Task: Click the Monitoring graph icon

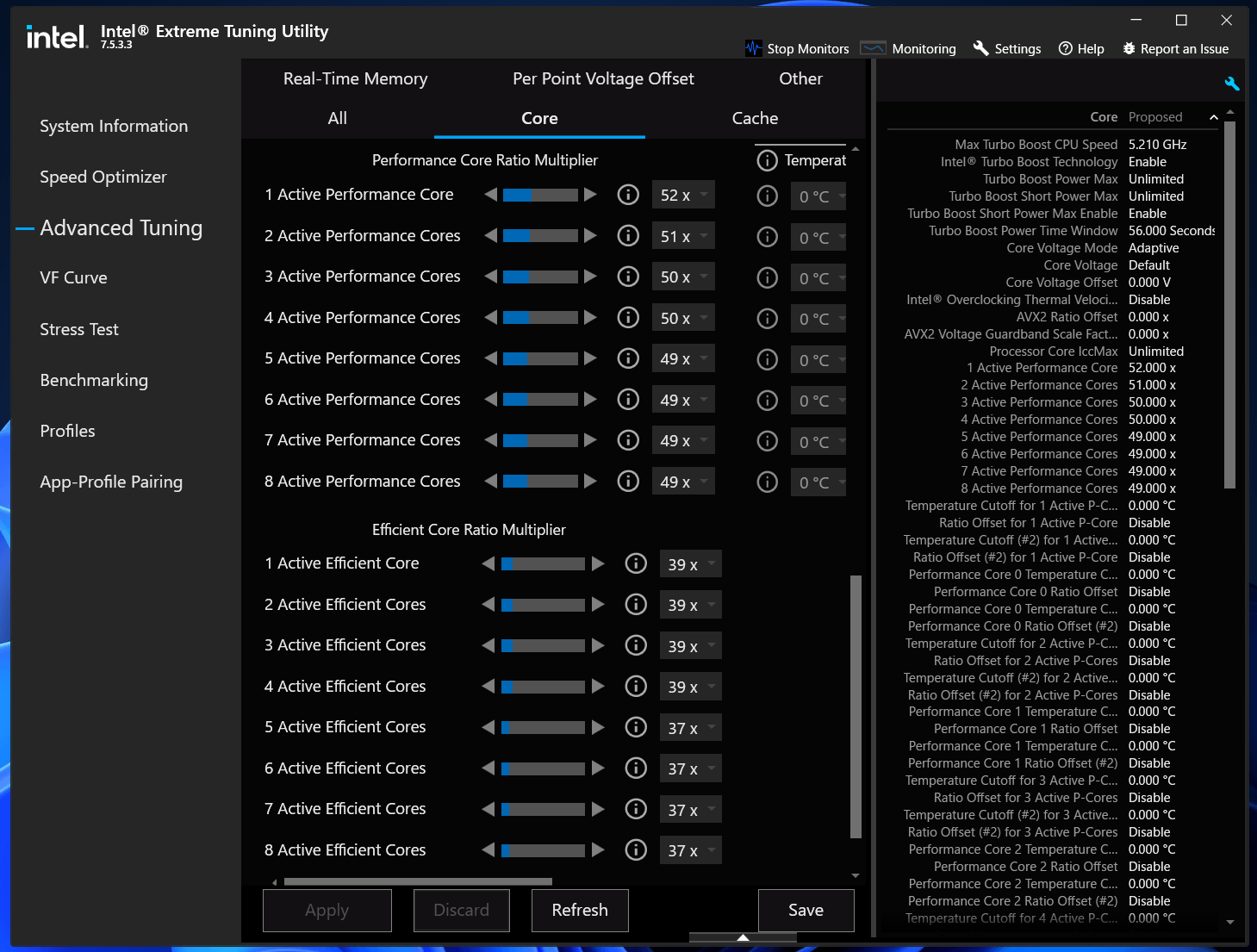Action: point(873,48)
